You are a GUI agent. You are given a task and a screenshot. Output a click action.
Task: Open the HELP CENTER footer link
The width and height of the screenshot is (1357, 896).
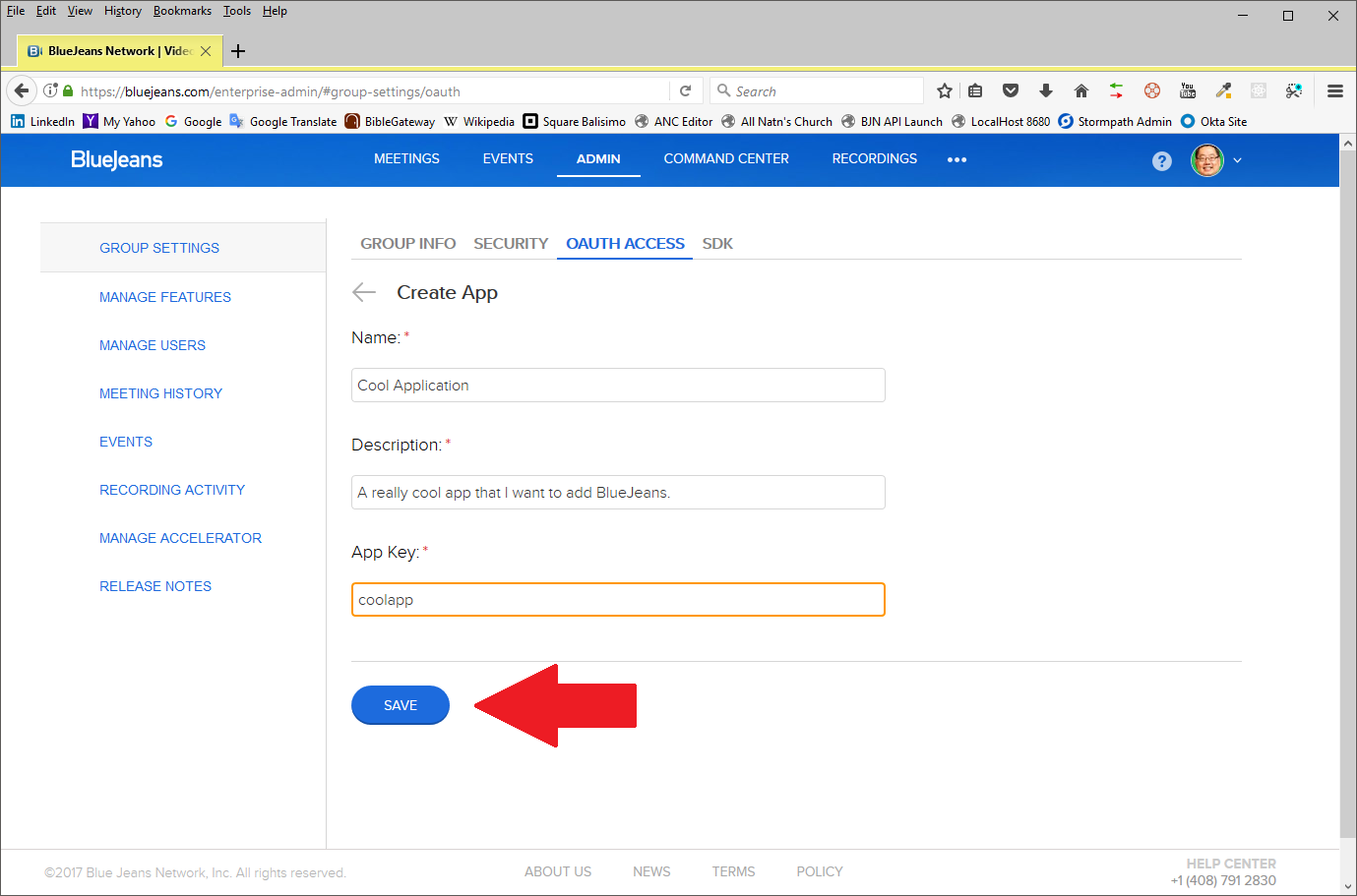(x=1231, y=864)
